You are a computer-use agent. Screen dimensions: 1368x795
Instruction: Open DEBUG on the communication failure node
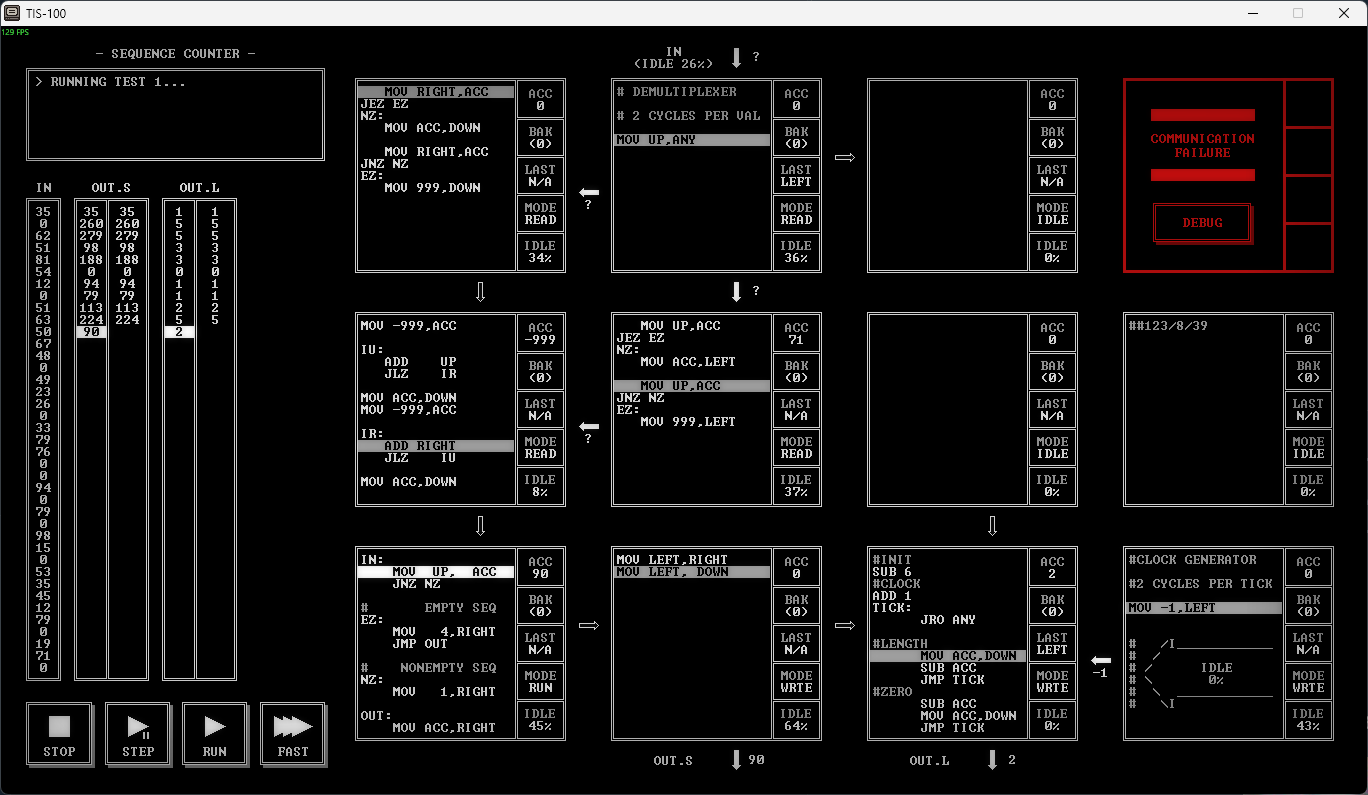[x=1202, y=223]
